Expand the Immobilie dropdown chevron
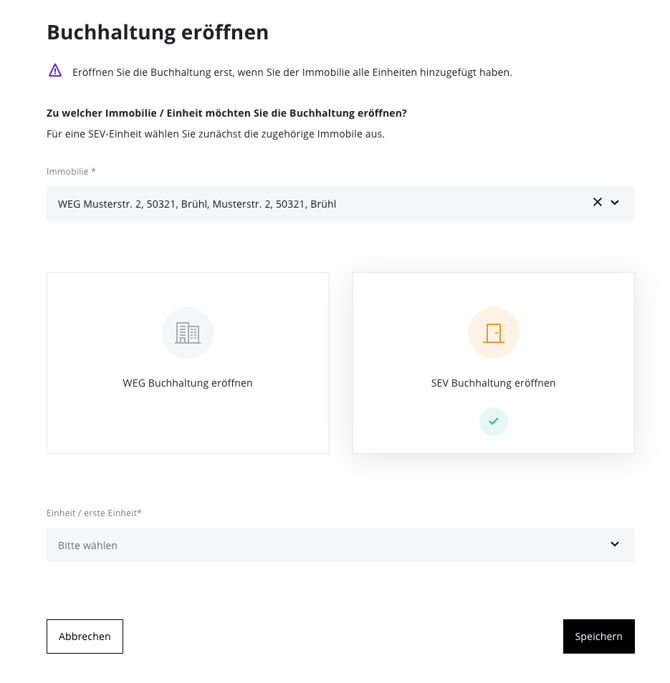The width and height of the screenshot is (670, 683). pos(615,202)
